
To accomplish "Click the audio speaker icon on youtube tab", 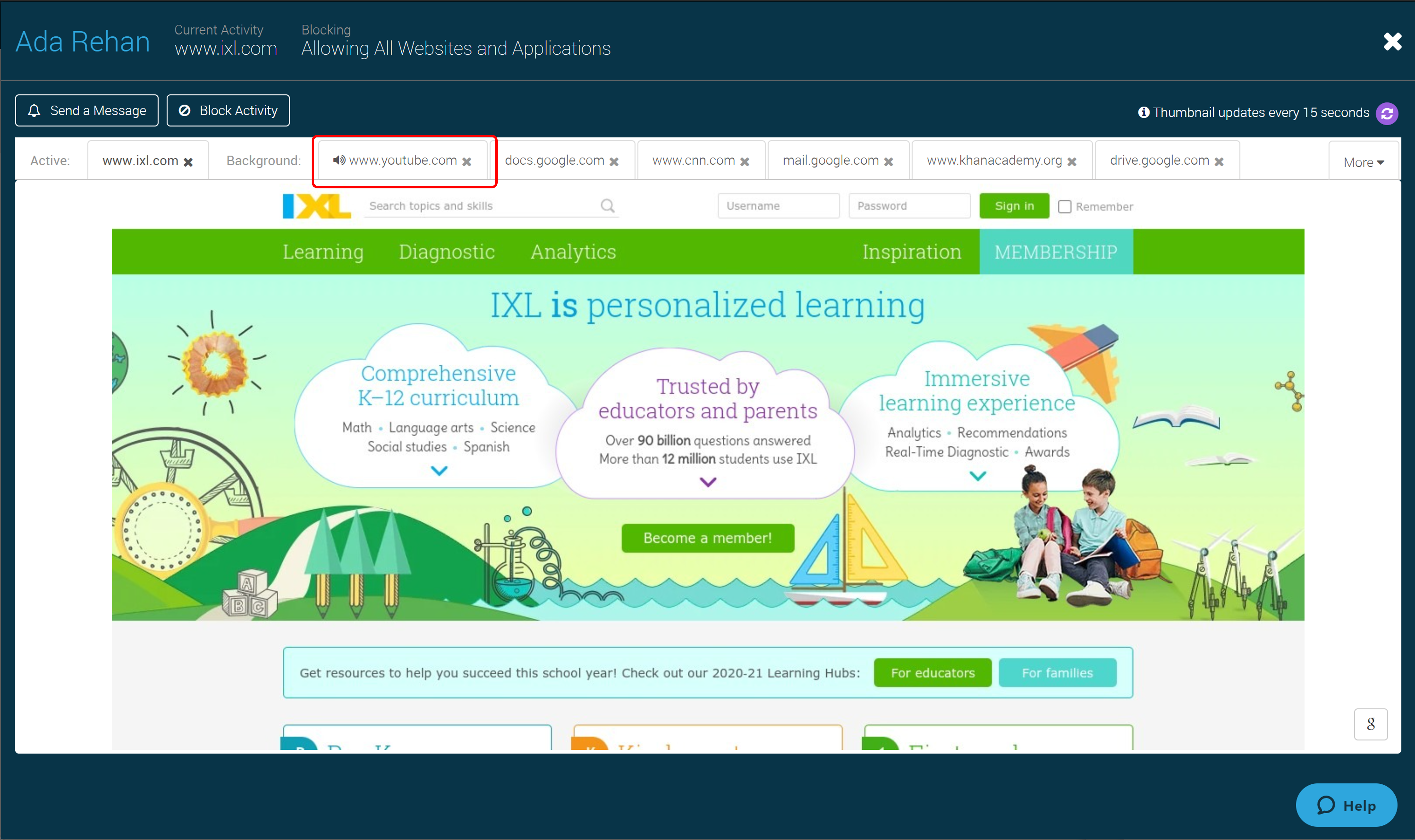I will pyautogui.click(x=338, y=160).
